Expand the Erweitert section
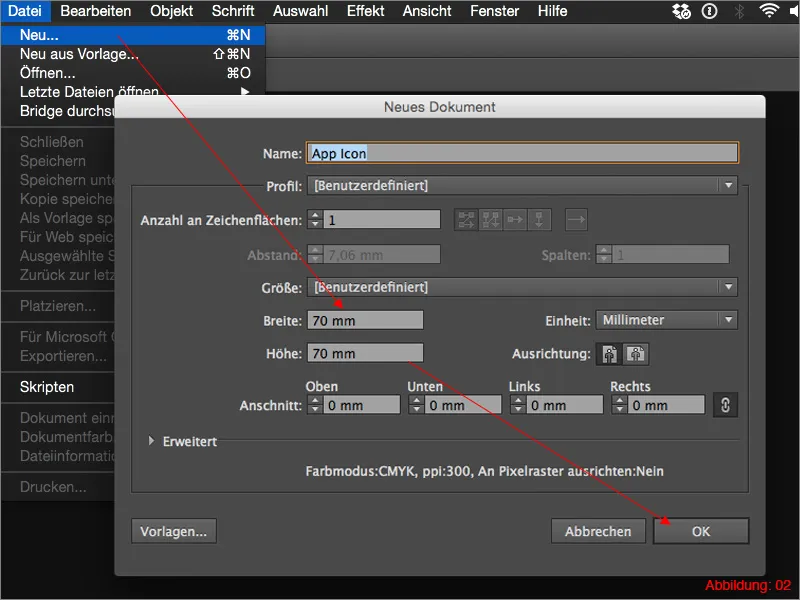The width and height of the screenshot is (800, 600). (x=151, y=441)
